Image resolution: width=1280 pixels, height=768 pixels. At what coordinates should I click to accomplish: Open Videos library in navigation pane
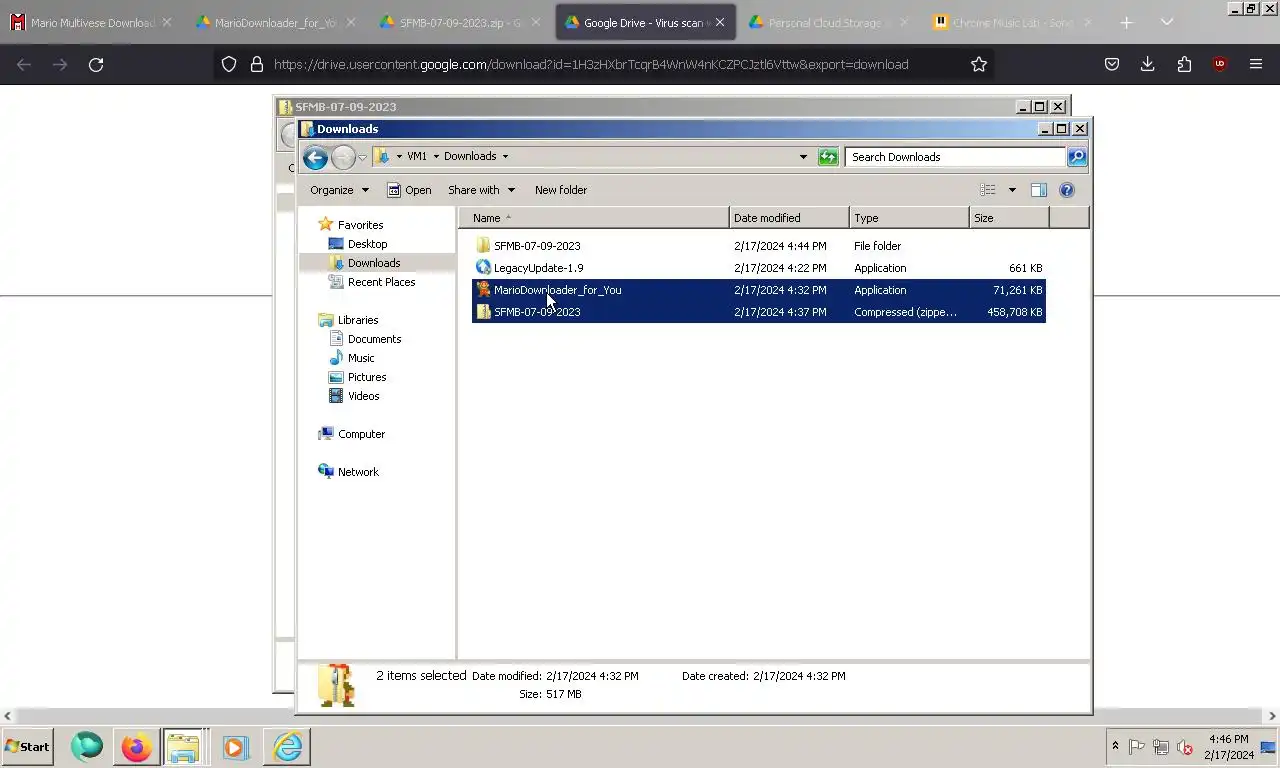click(x=354, y=396)
